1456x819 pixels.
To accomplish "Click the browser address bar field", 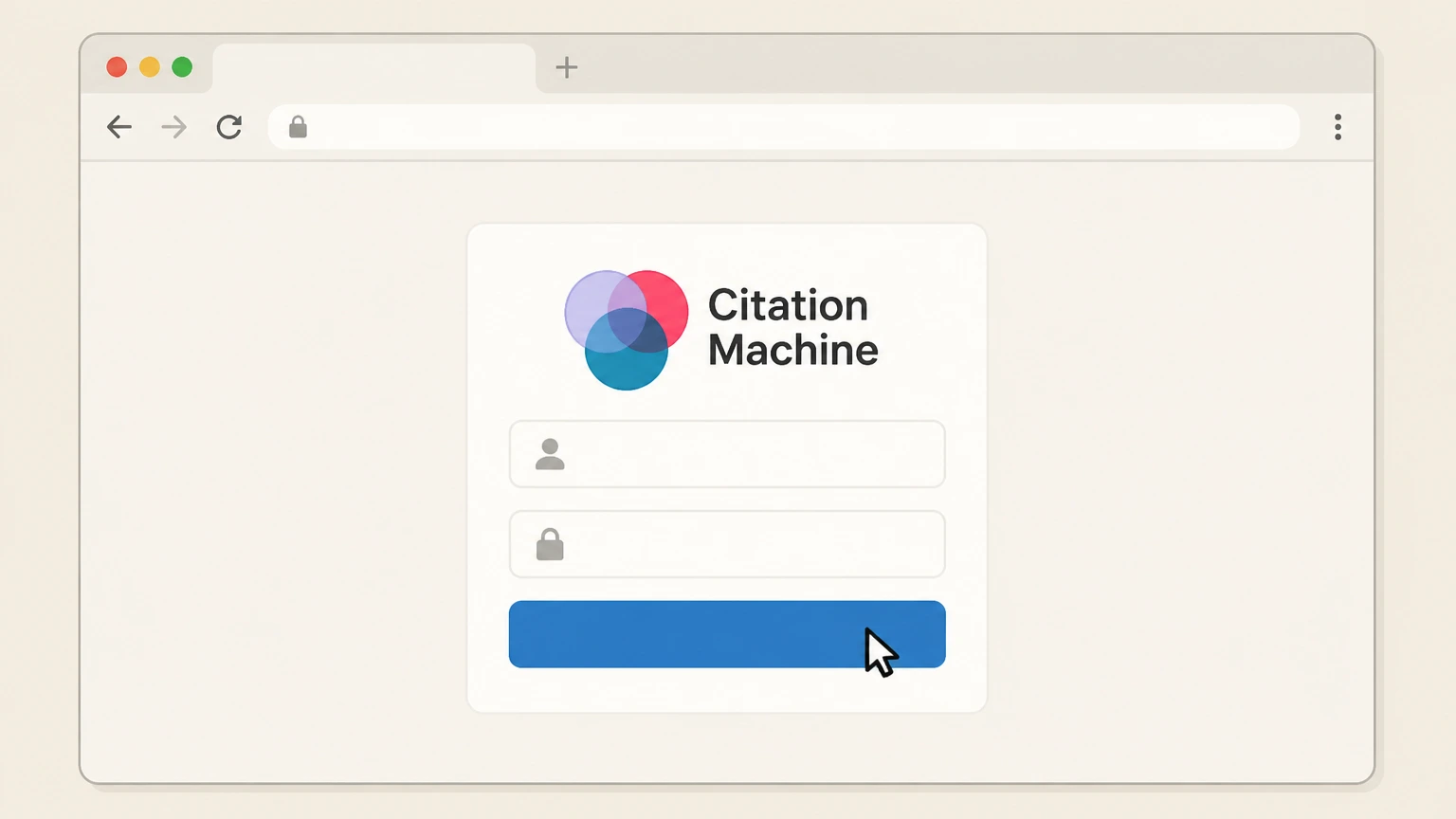I will coord(784,127).
